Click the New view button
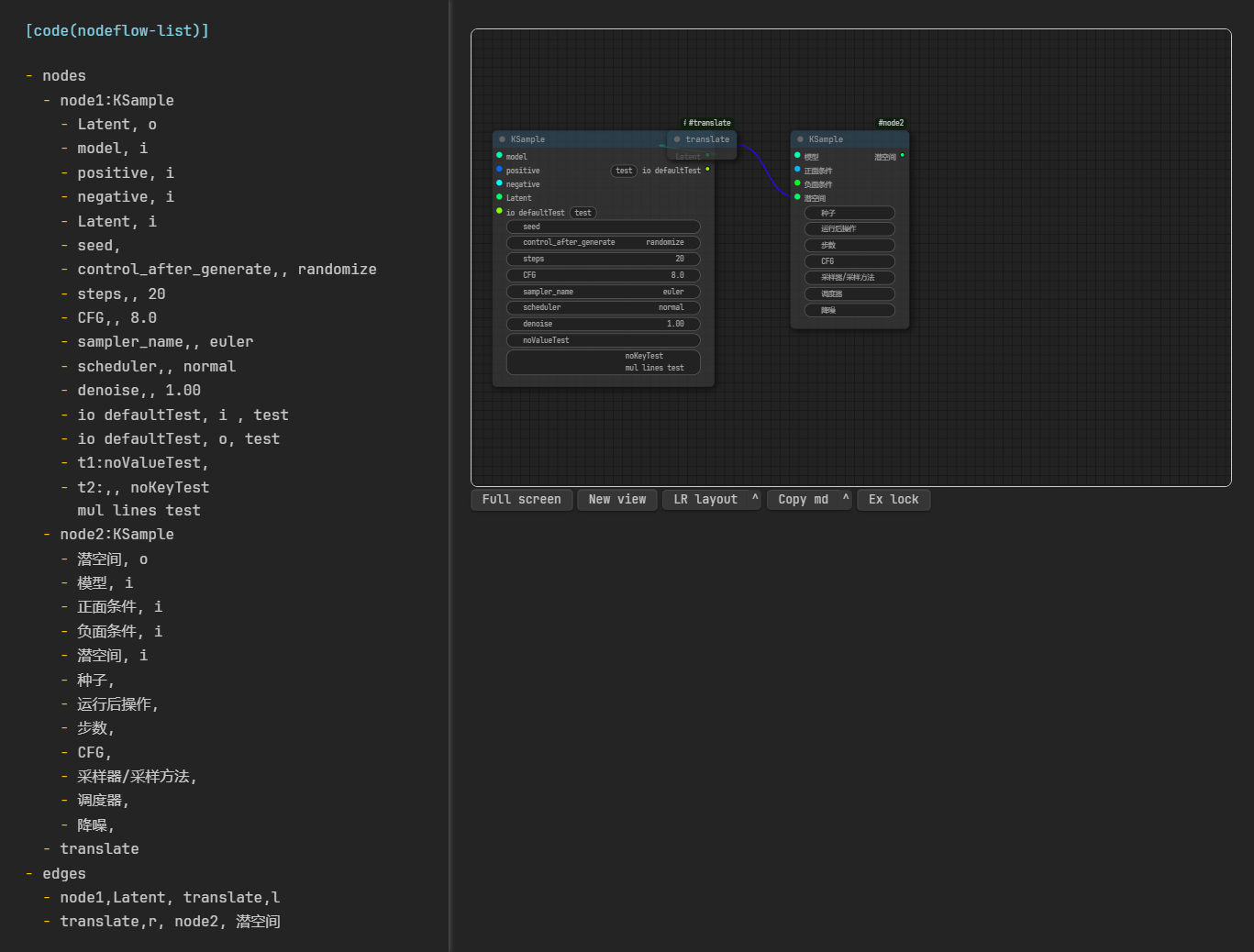The height and width of the screenshot is (952, 1254). click(x=616, y=500)
